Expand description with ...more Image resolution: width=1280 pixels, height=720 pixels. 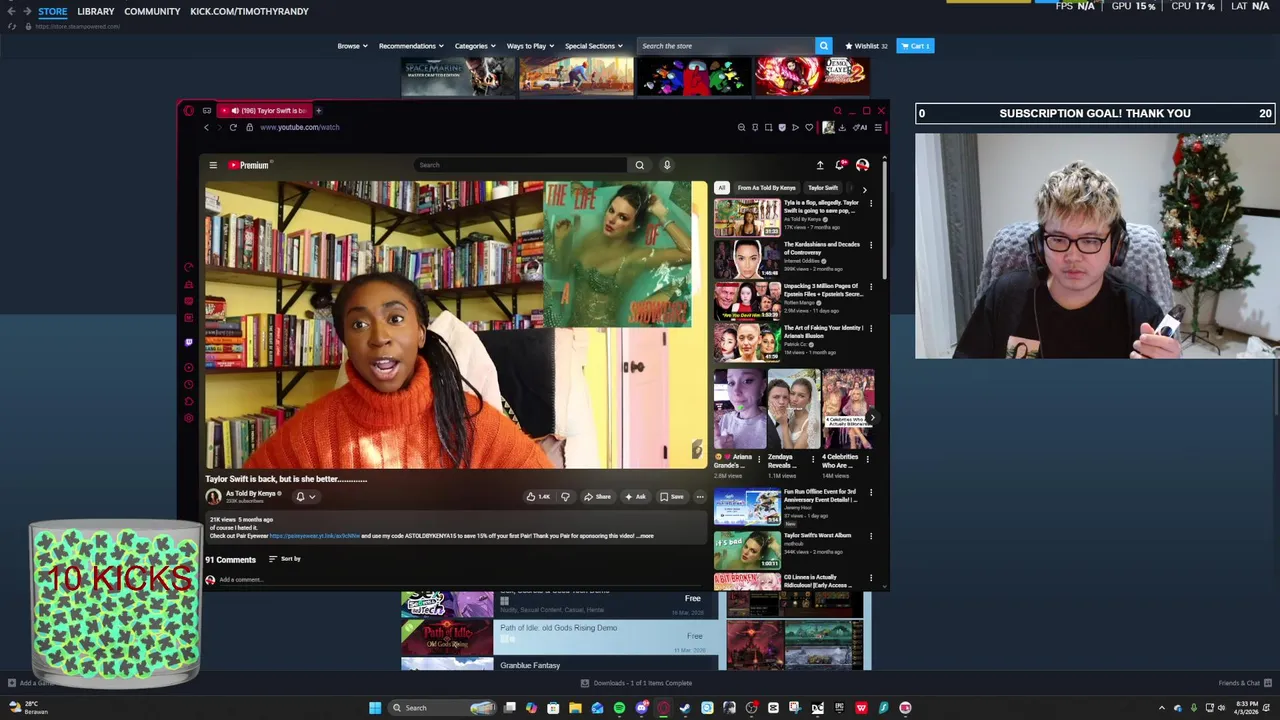[x=645, y=536]
